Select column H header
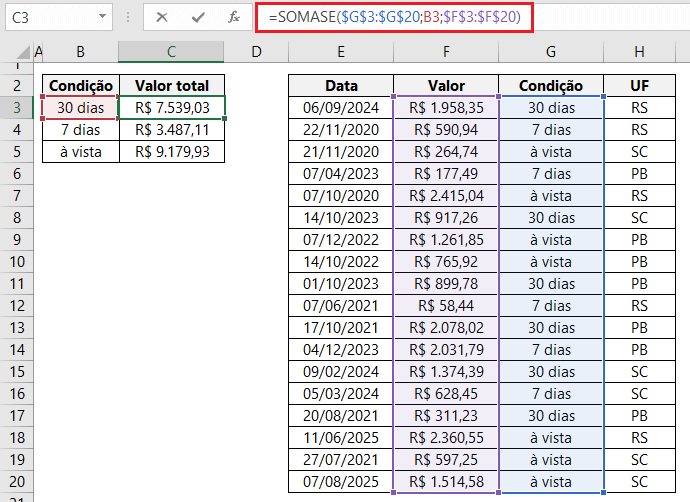690x502 pixels. coord(639,52)
